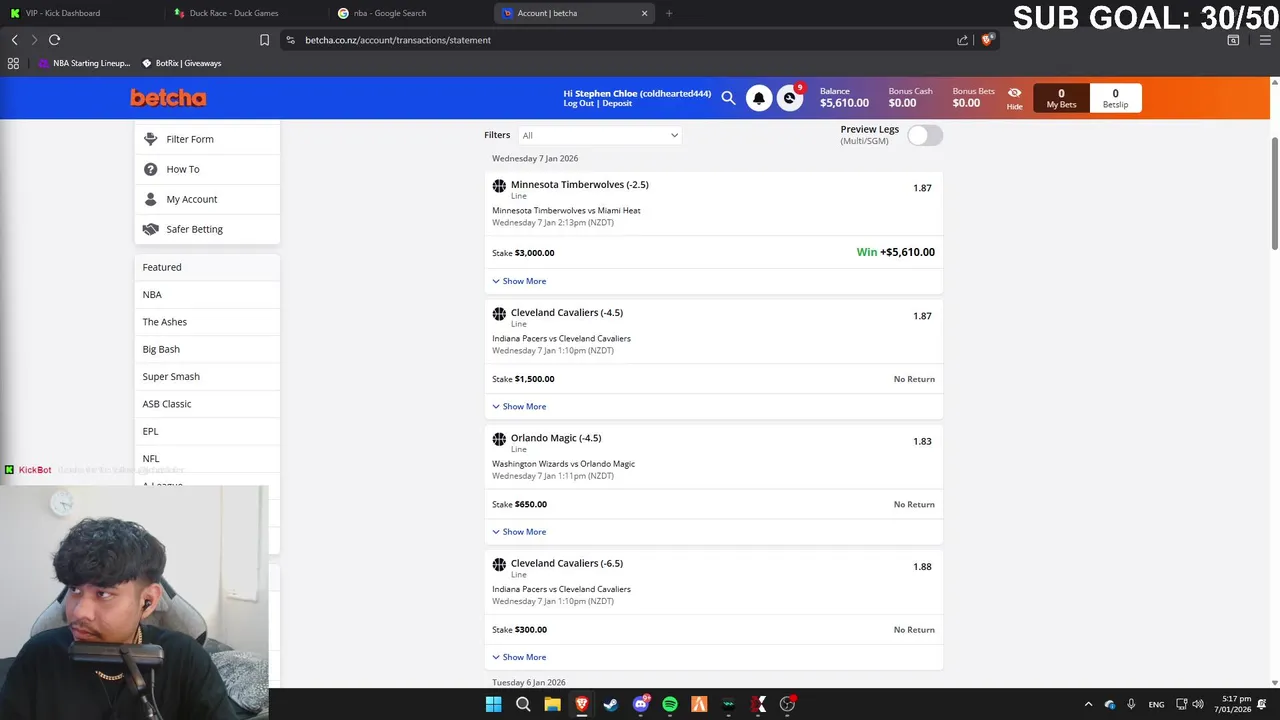The height and width of the screenshot is (720, 1280).
Task: Open Brave Shields lion icon
Action: (987, 40)
